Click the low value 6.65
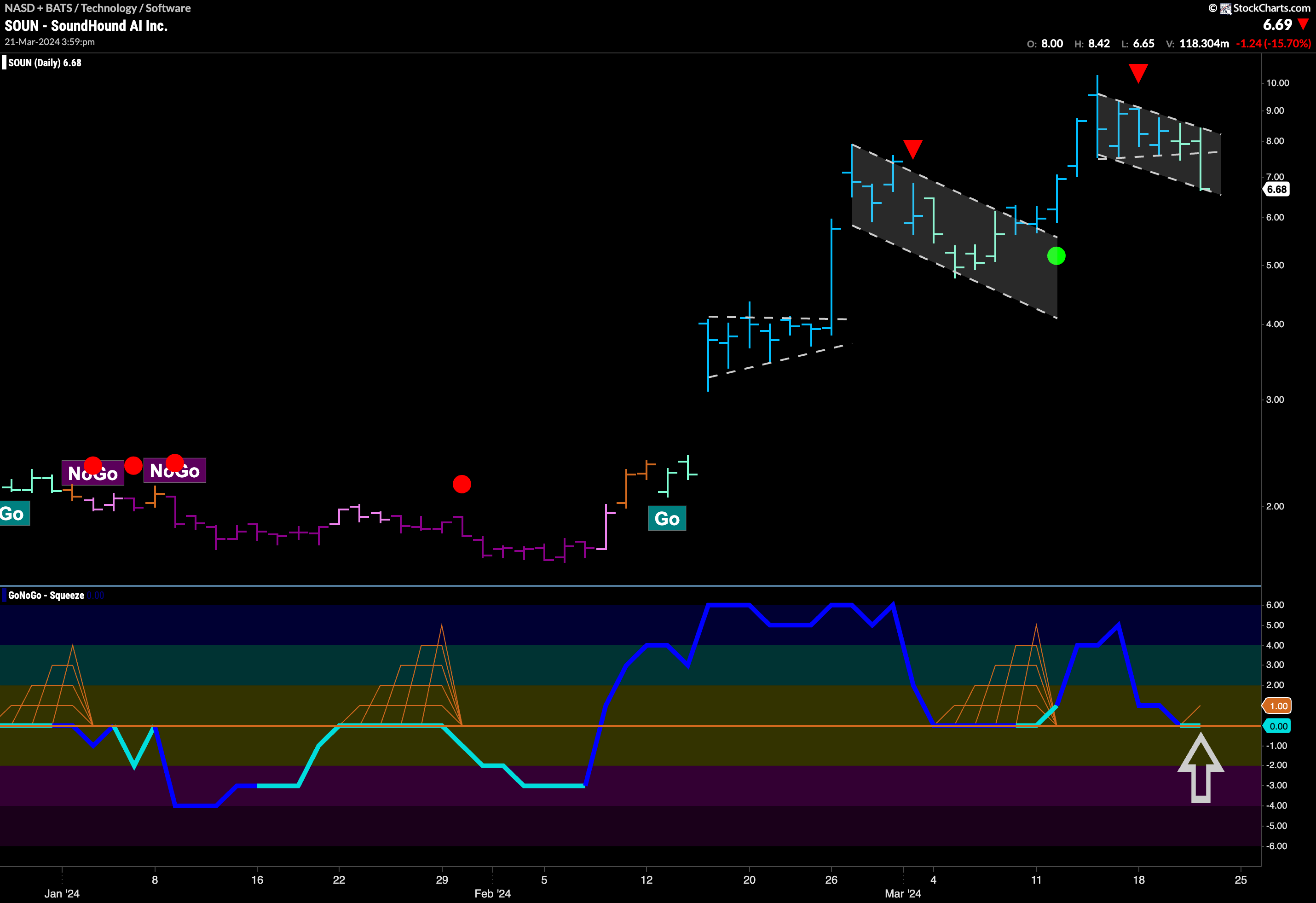The width and height of the screenshot is (1316, 903). [x=1143, y=44]
